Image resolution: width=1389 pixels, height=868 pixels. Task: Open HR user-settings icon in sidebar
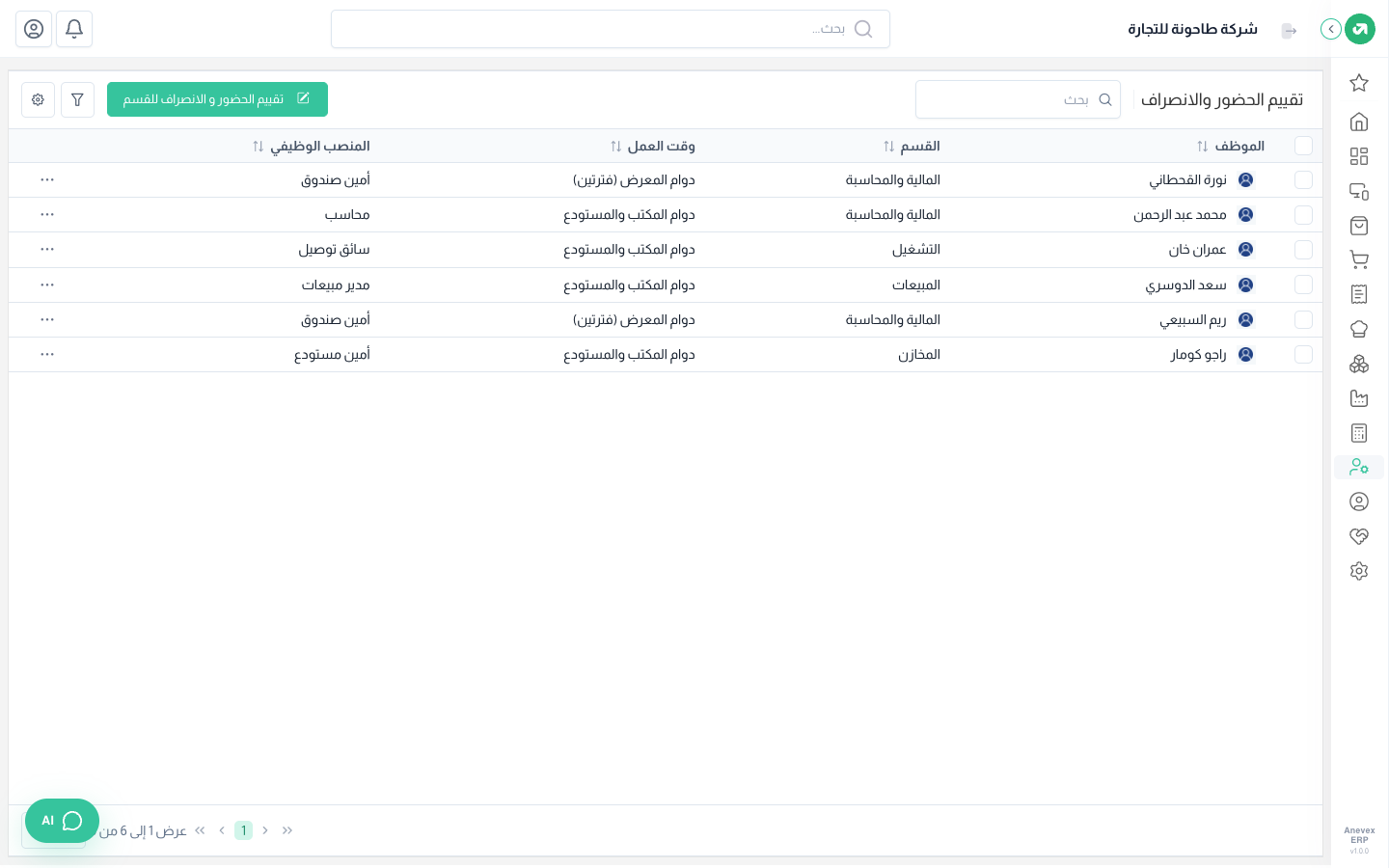[x=1359, y=467]
